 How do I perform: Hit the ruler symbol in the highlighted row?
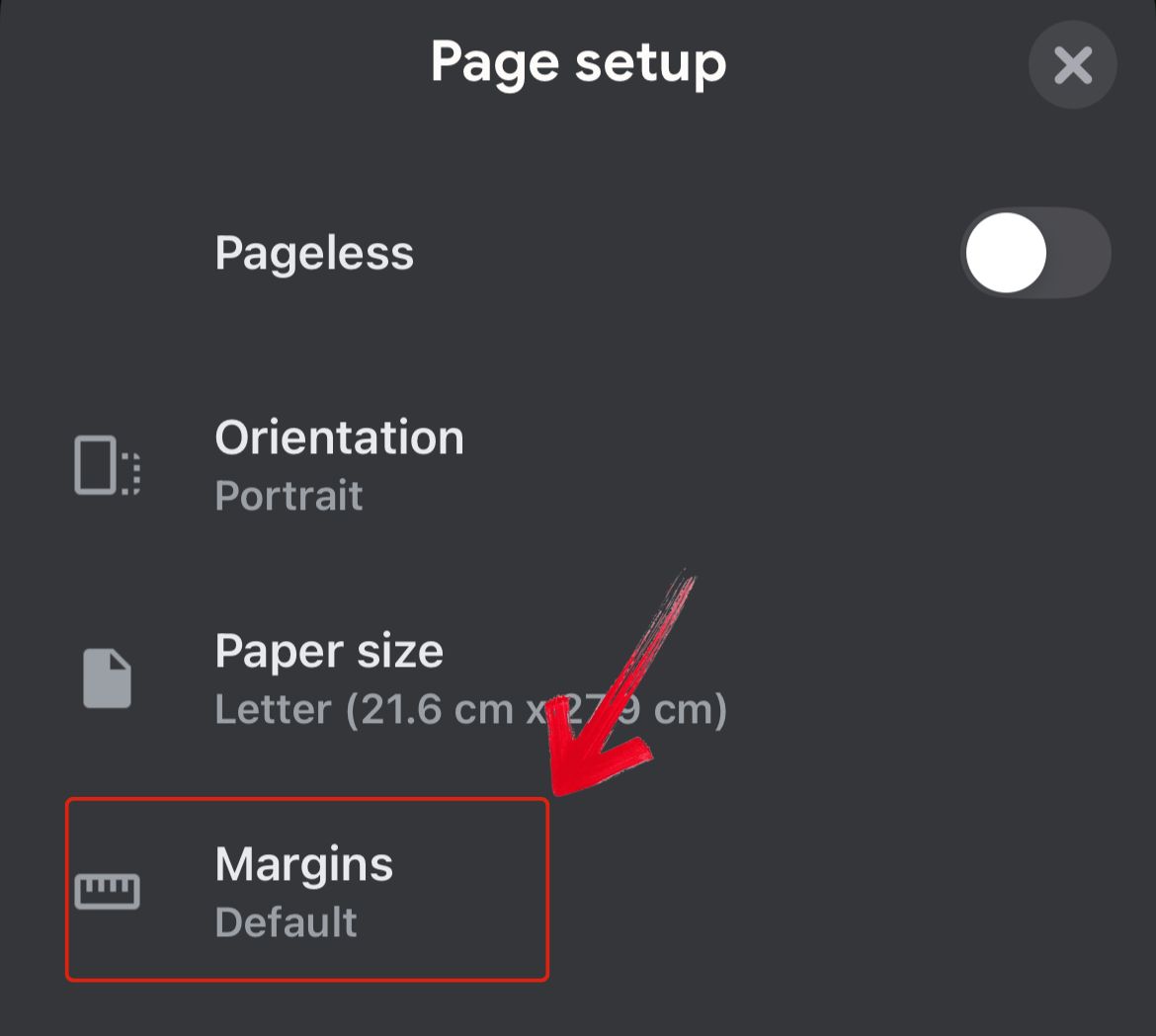point(109,888)
